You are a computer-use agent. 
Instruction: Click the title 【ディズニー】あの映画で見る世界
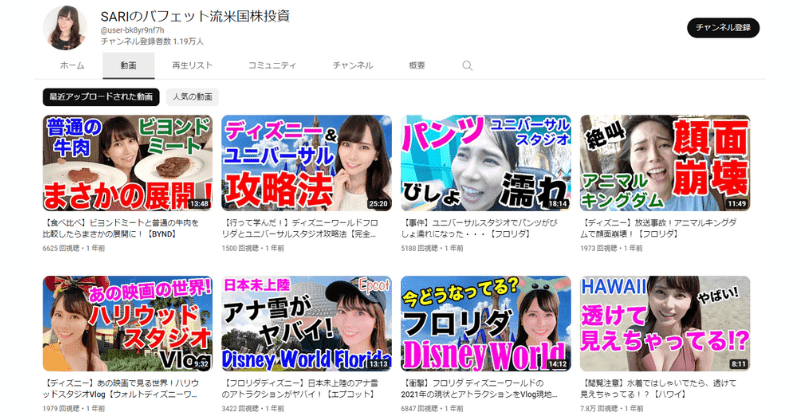tap(121, 389)
